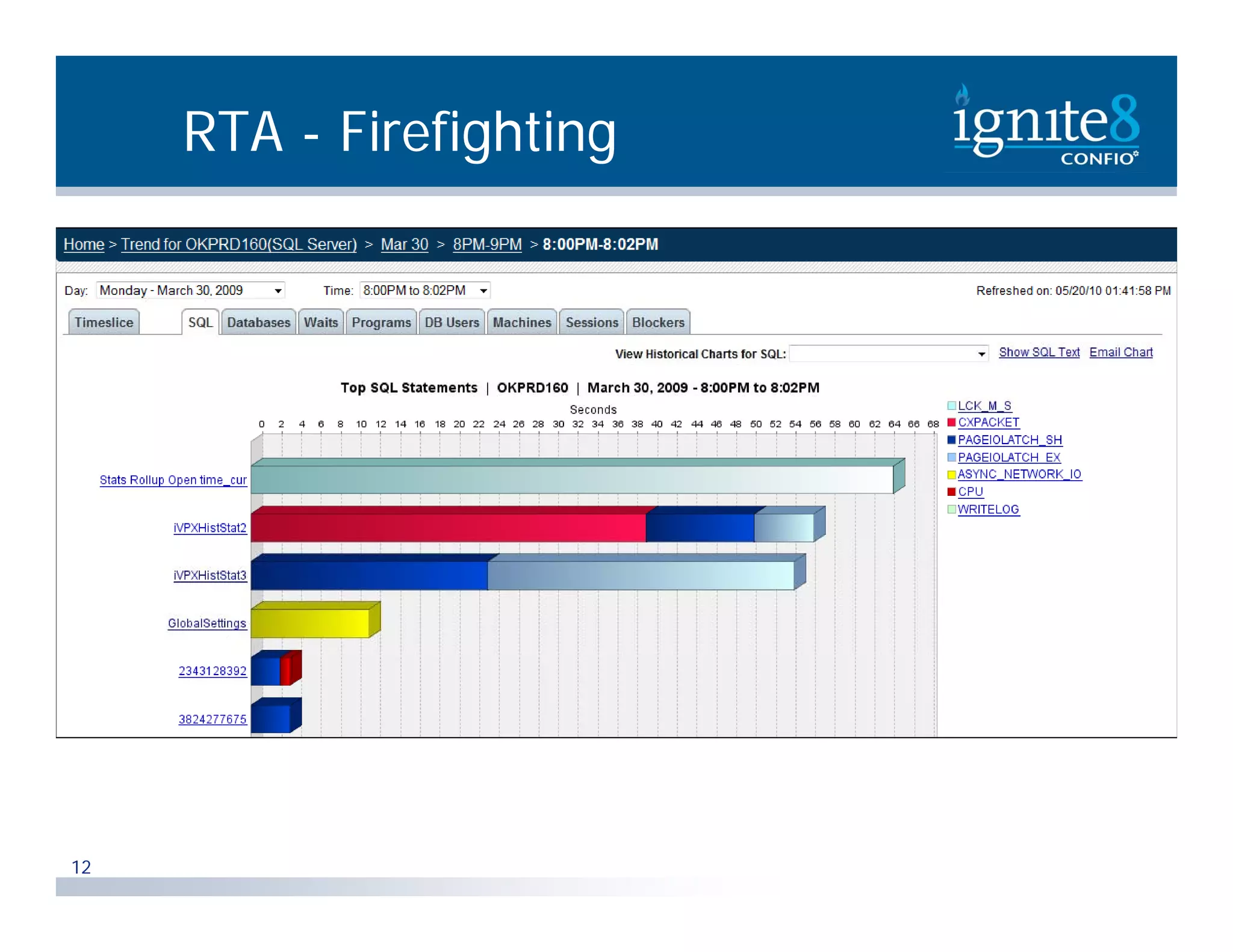This screenshot has height=952, width=1233.
Task: Open the Day dropdown showing March 30, 2009
Action: click(x=190, y=291)
